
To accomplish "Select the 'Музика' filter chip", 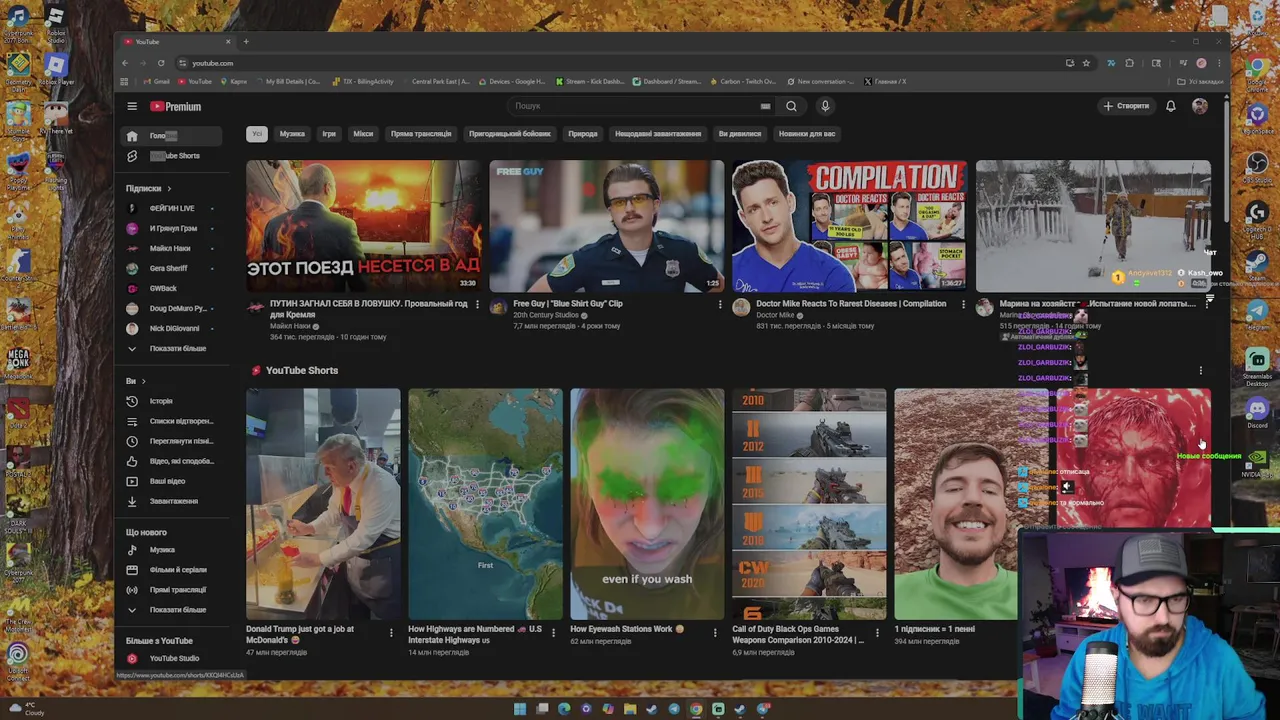I will click(292, 134).
